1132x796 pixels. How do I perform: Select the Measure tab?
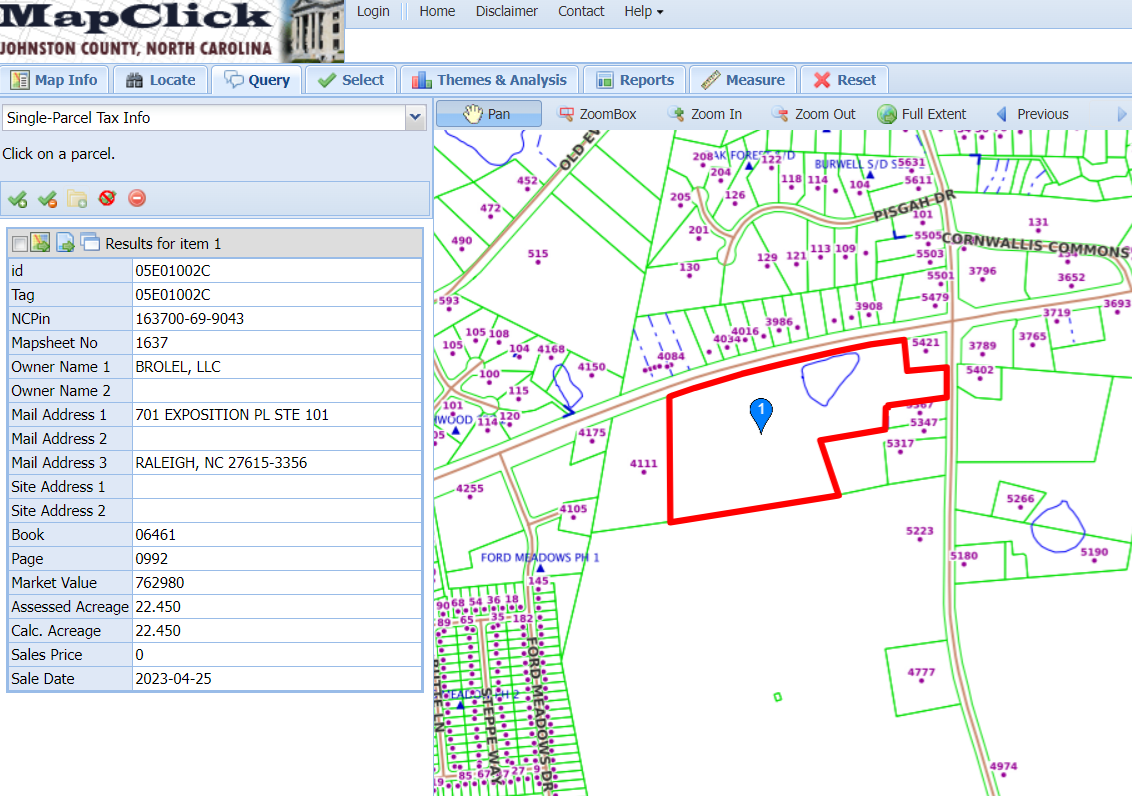(743, 80)
